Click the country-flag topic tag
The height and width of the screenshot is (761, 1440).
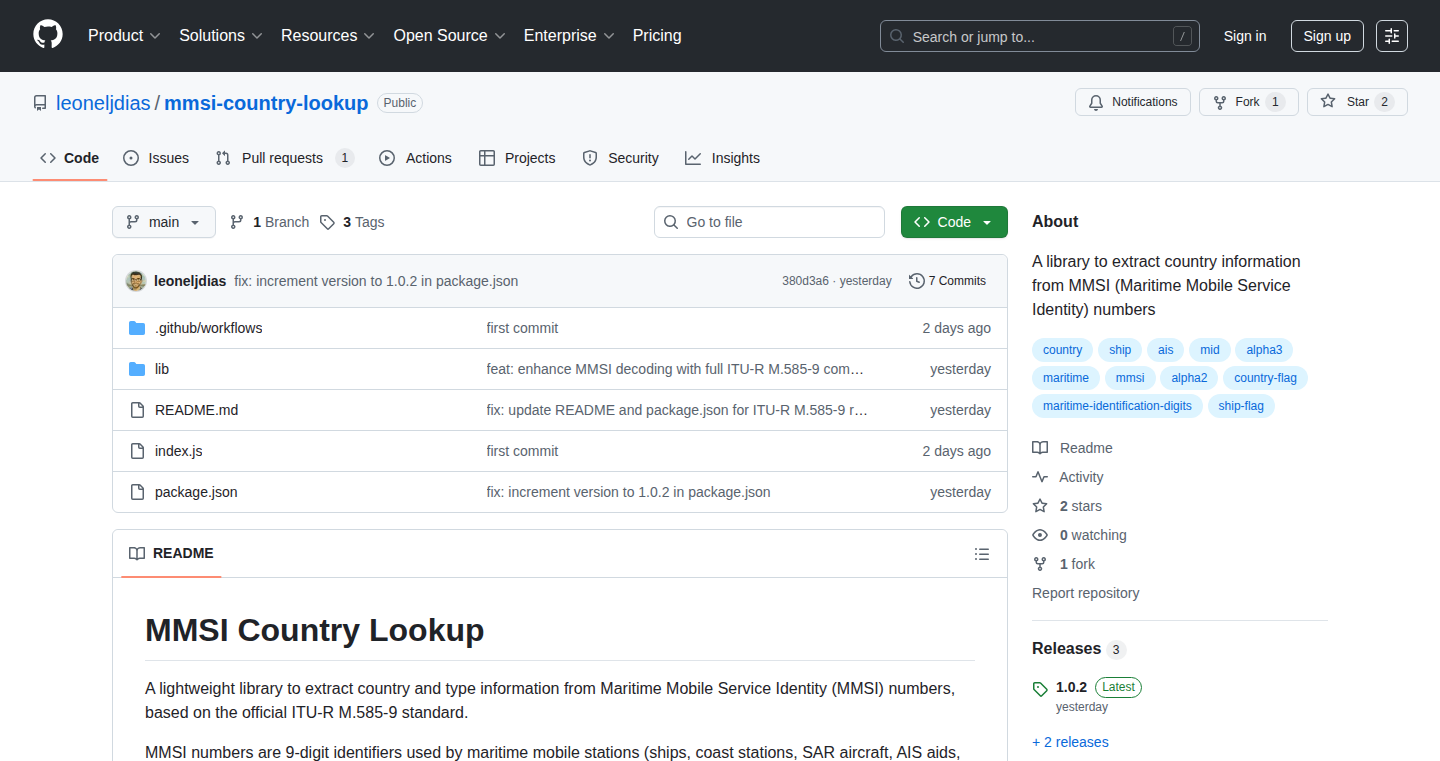pyautogui.click(x=1265, y=378)
